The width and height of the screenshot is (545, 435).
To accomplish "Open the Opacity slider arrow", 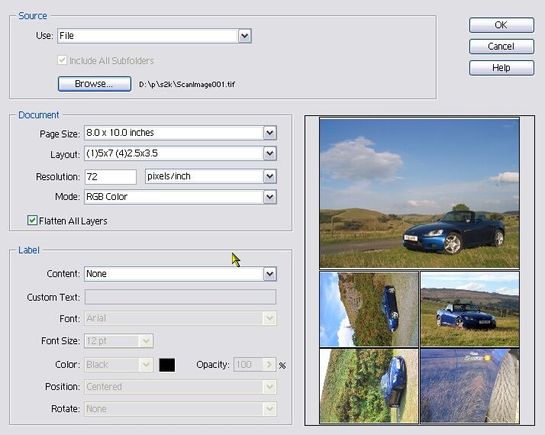I will pyautogui.click(x=269, y=364).
